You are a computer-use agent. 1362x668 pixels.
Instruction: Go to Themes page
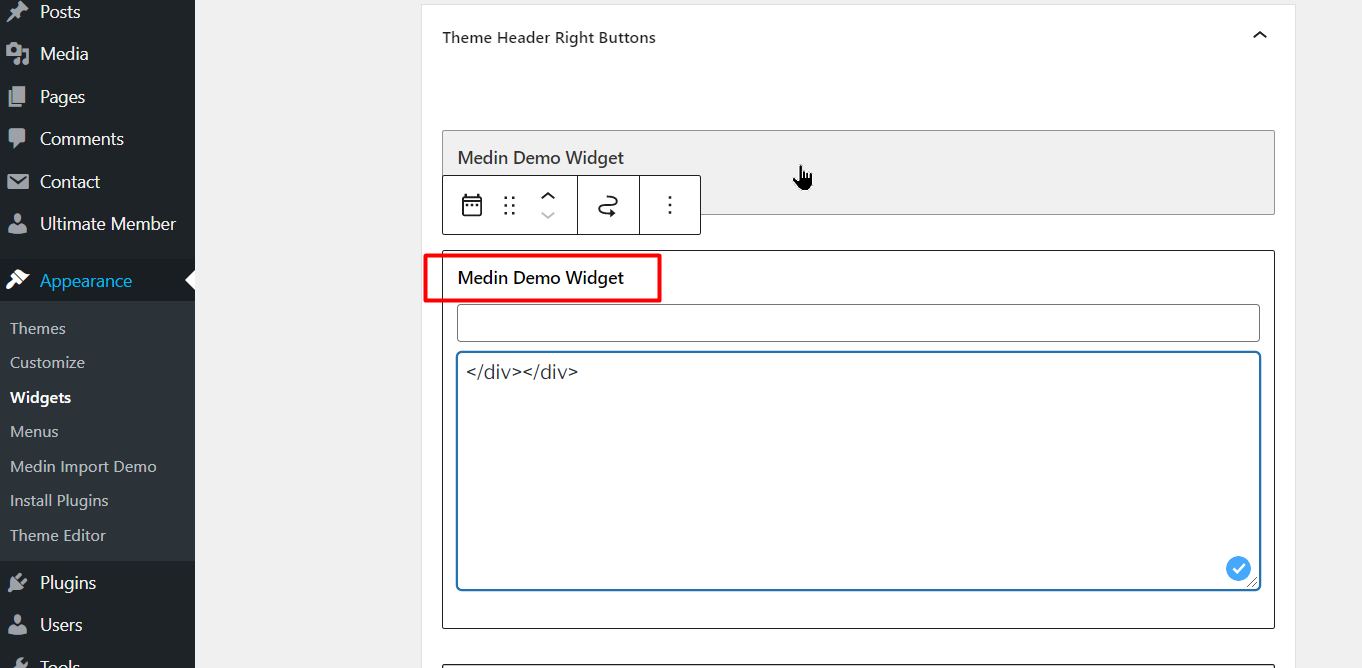(x=38, y=328)
